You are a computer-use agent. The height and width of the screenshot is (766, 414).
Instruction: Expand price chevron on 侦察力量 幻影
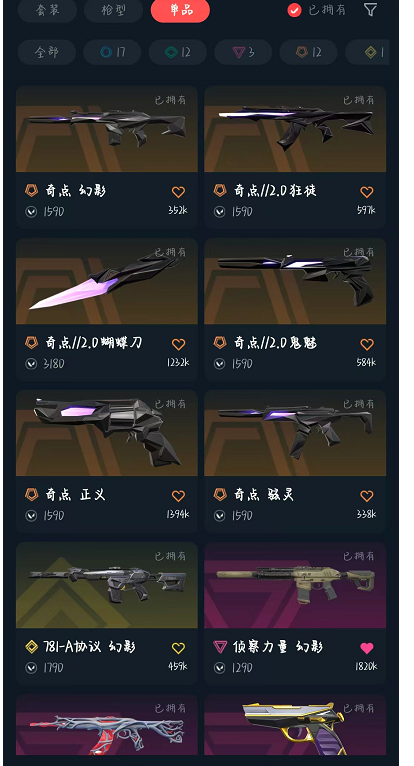tap(219, 668)
